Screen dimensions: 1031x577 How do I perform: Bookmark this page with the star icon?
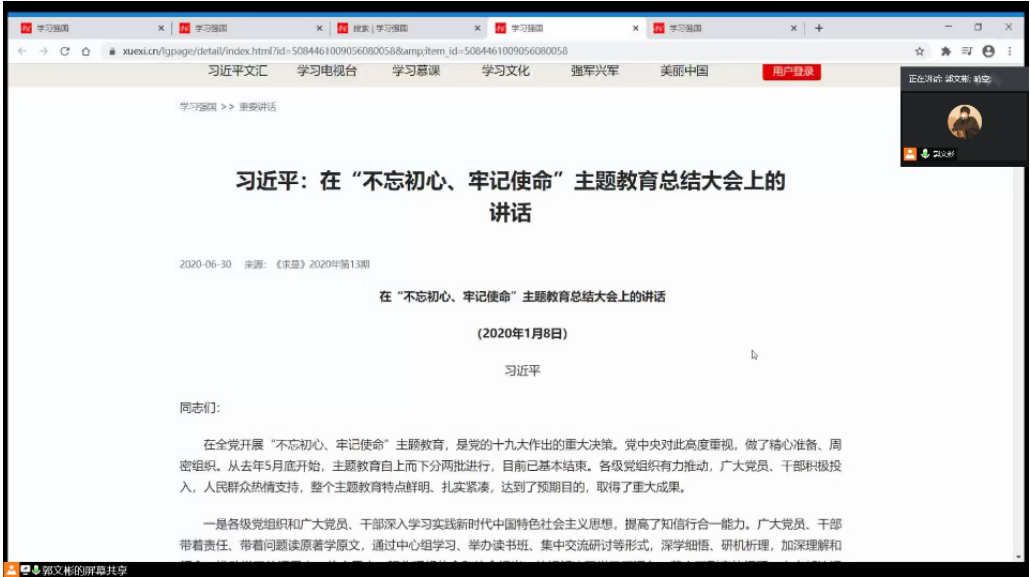(919, 51)
